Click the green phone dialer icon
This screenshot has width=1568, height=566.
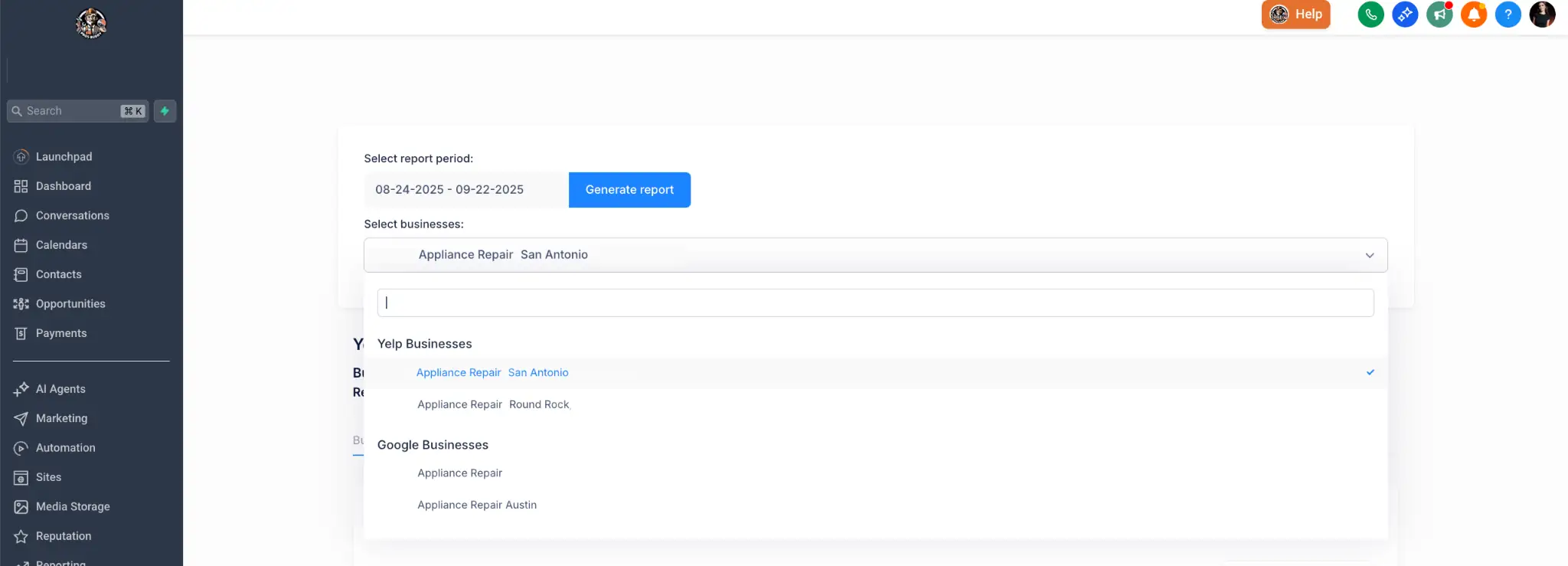point(1370,15)
